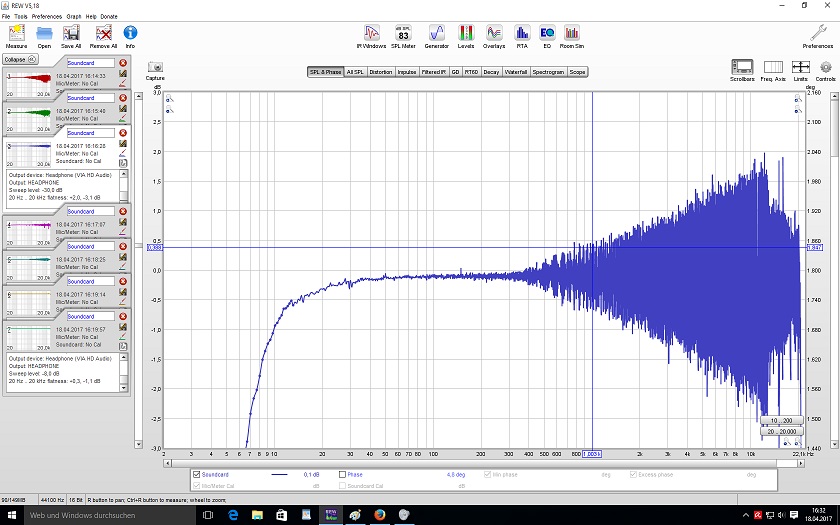Capture the graph as an image
Viewport: 840px width, 525px height.
click(155, 68)
